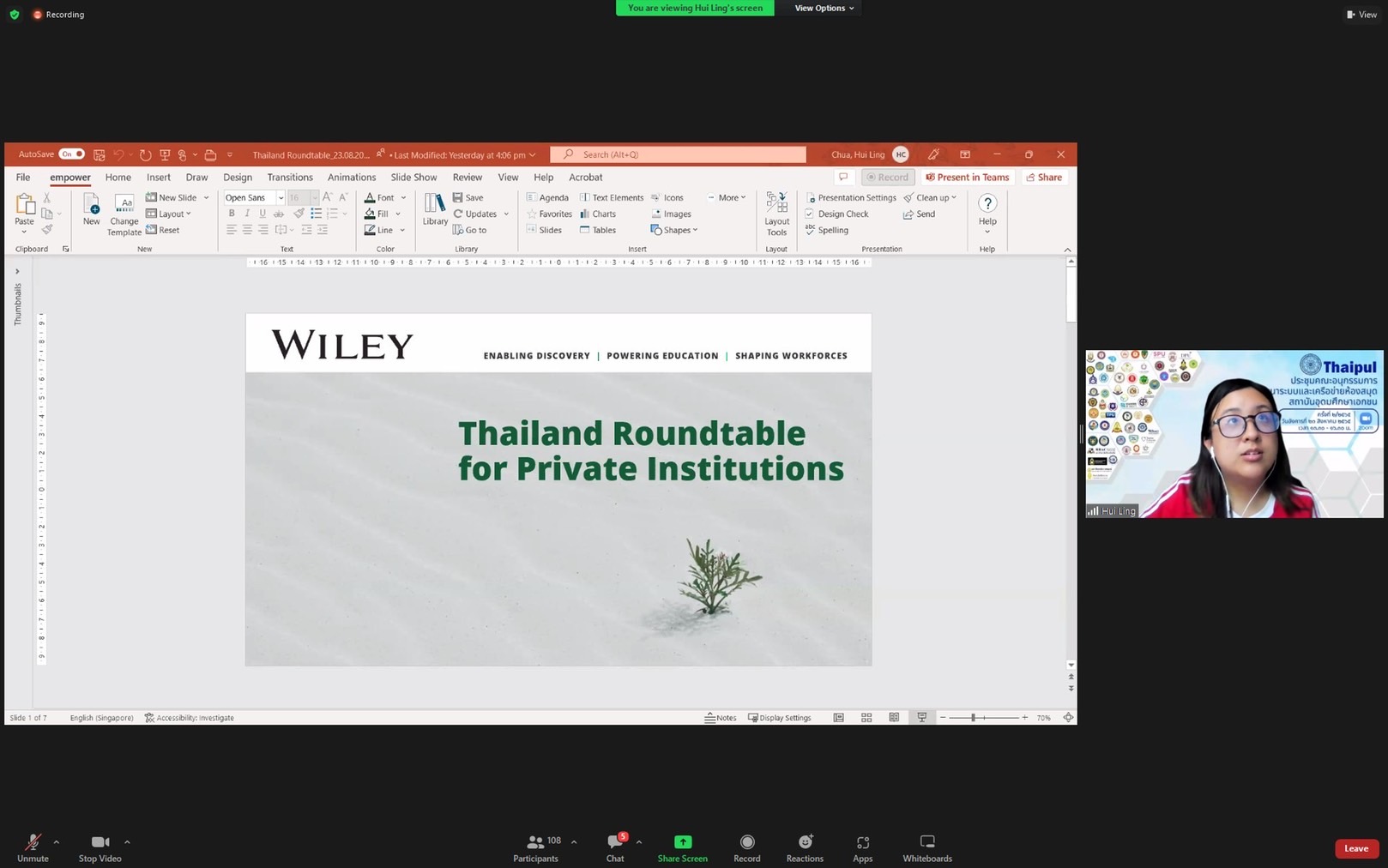Open the File menu

coord(23,178)
